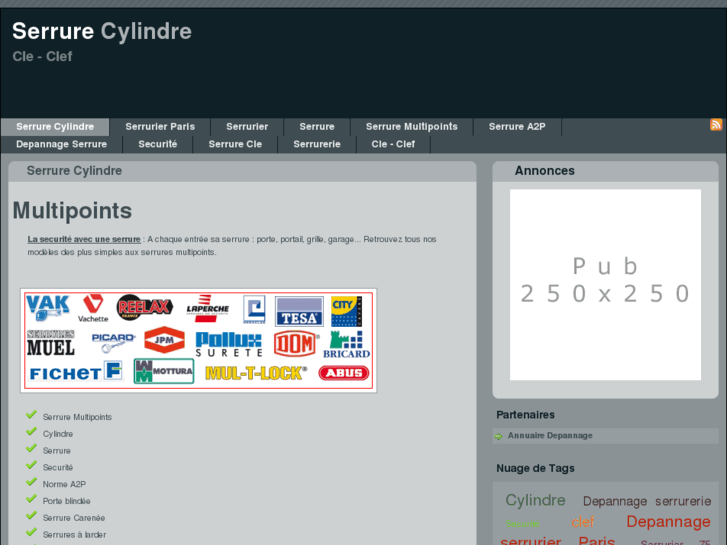Click the Multipoints article heading
The width and height of the screenshot is (727, 545).
[x=72, y=211]
